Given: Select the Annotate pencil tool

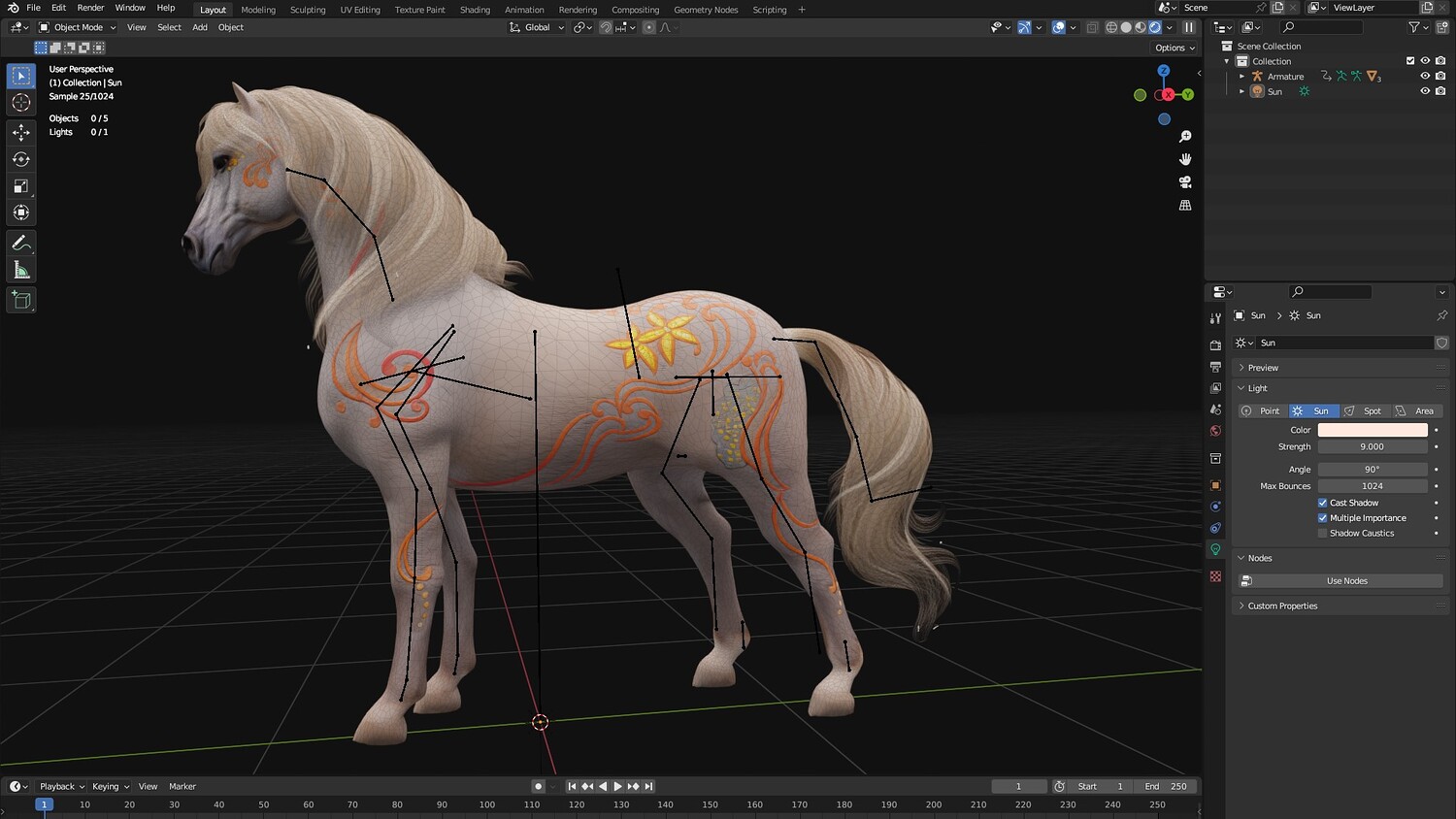Looking at the screenshot, I should pyautogui.click(x=21, y=243).
